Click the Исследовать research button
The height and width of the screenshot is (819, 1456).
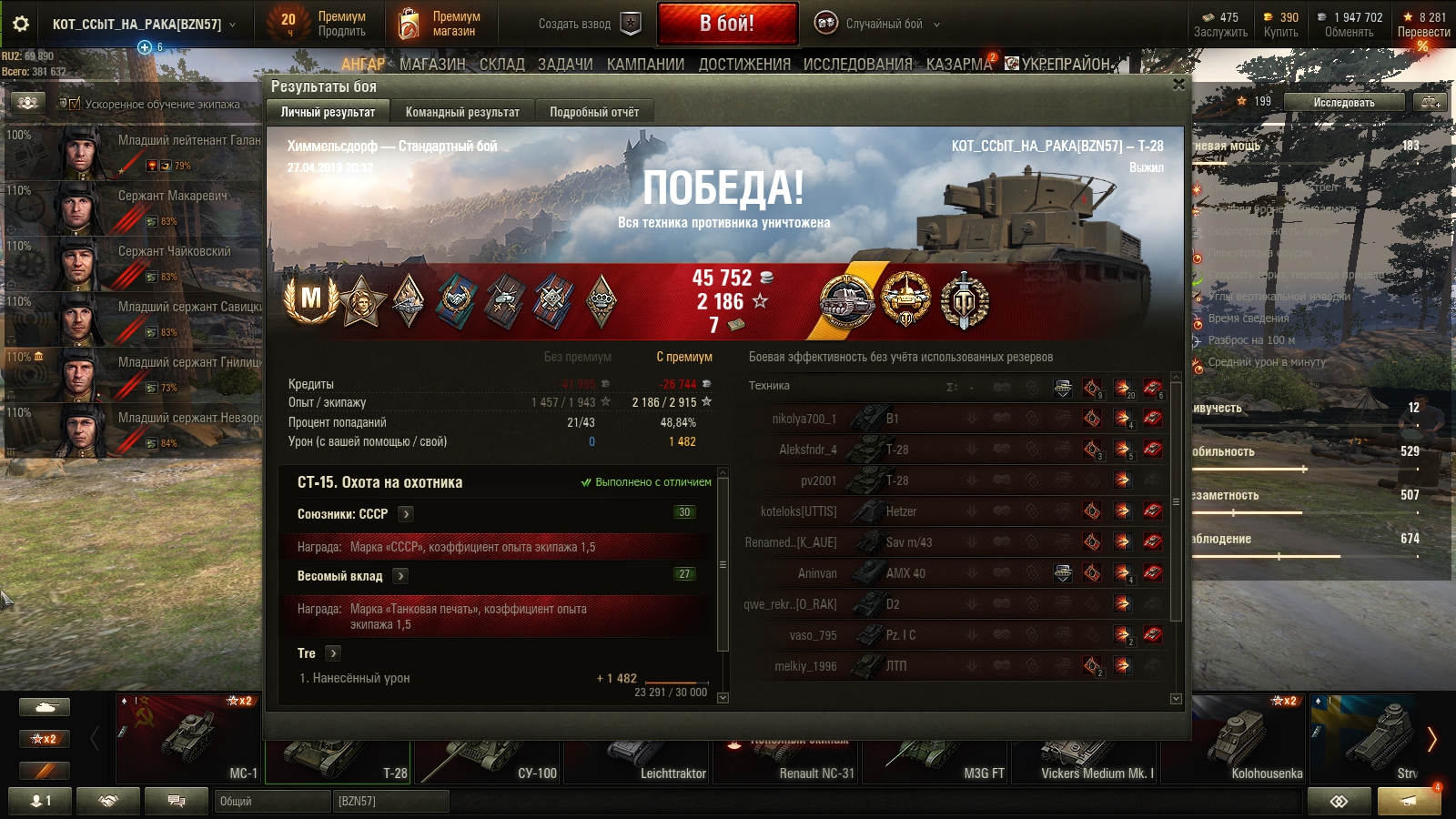(x=1343, y=102)
